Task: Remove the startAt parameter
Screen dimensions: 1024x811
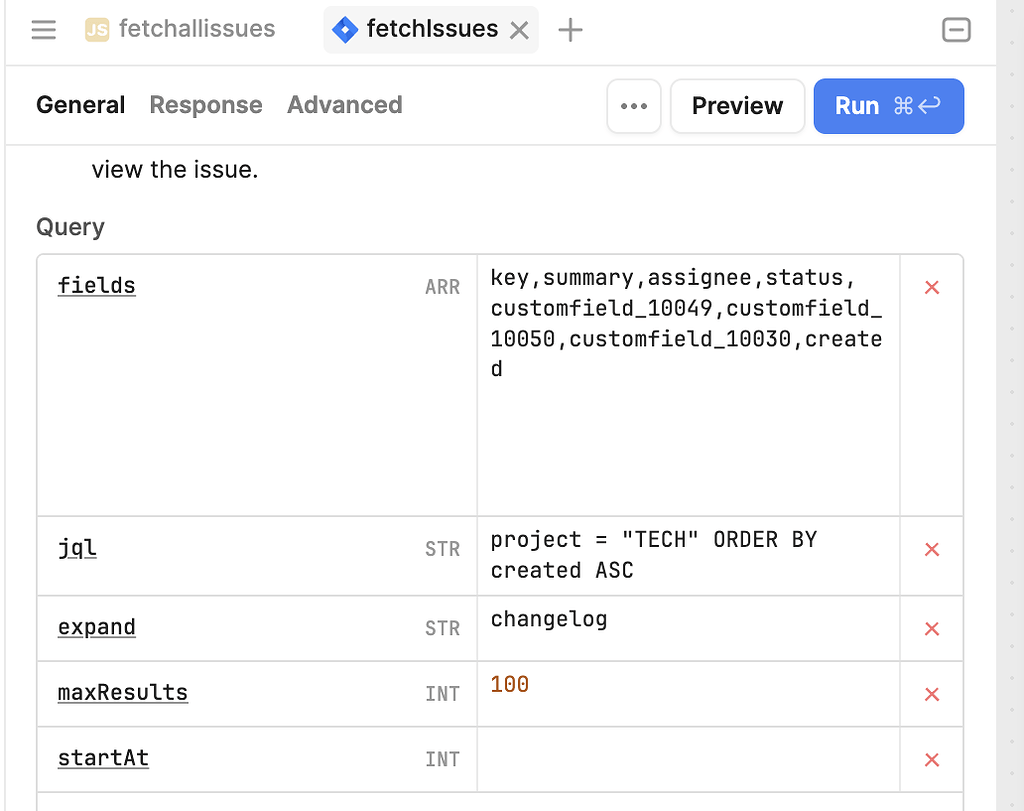Action: click(931, 758)
